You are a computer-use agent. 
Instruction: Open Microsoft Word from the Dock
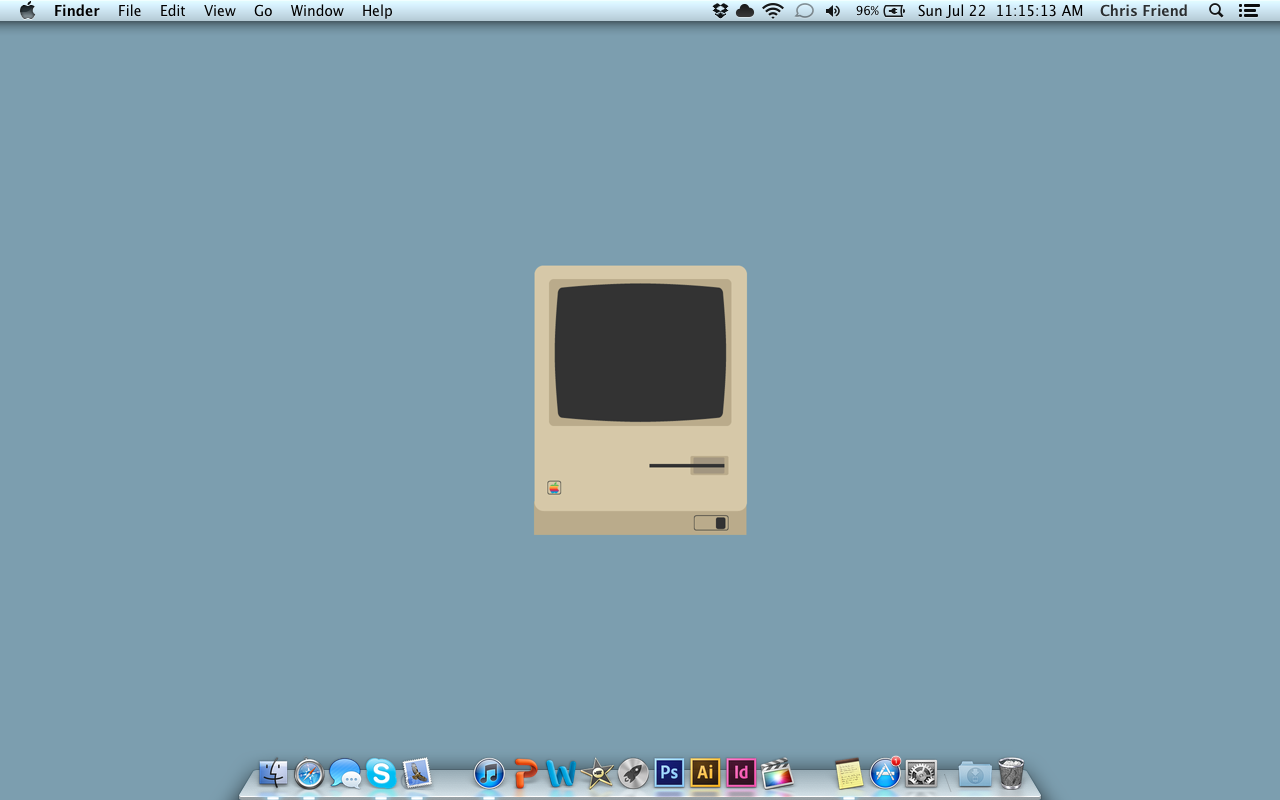(x=561, y=773)
